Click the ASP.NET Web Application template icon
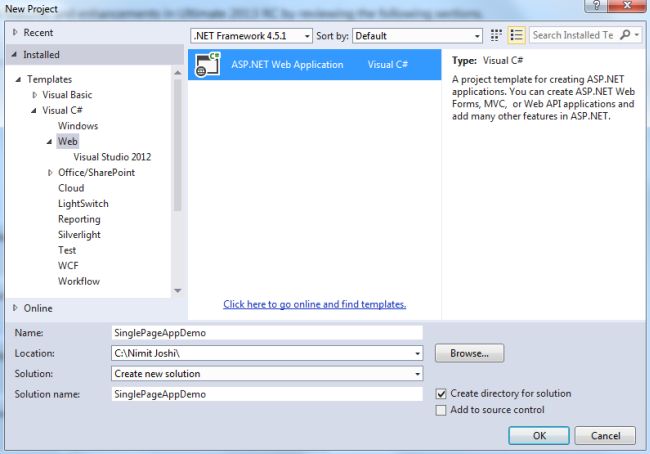650x454 pixels. 207,65
